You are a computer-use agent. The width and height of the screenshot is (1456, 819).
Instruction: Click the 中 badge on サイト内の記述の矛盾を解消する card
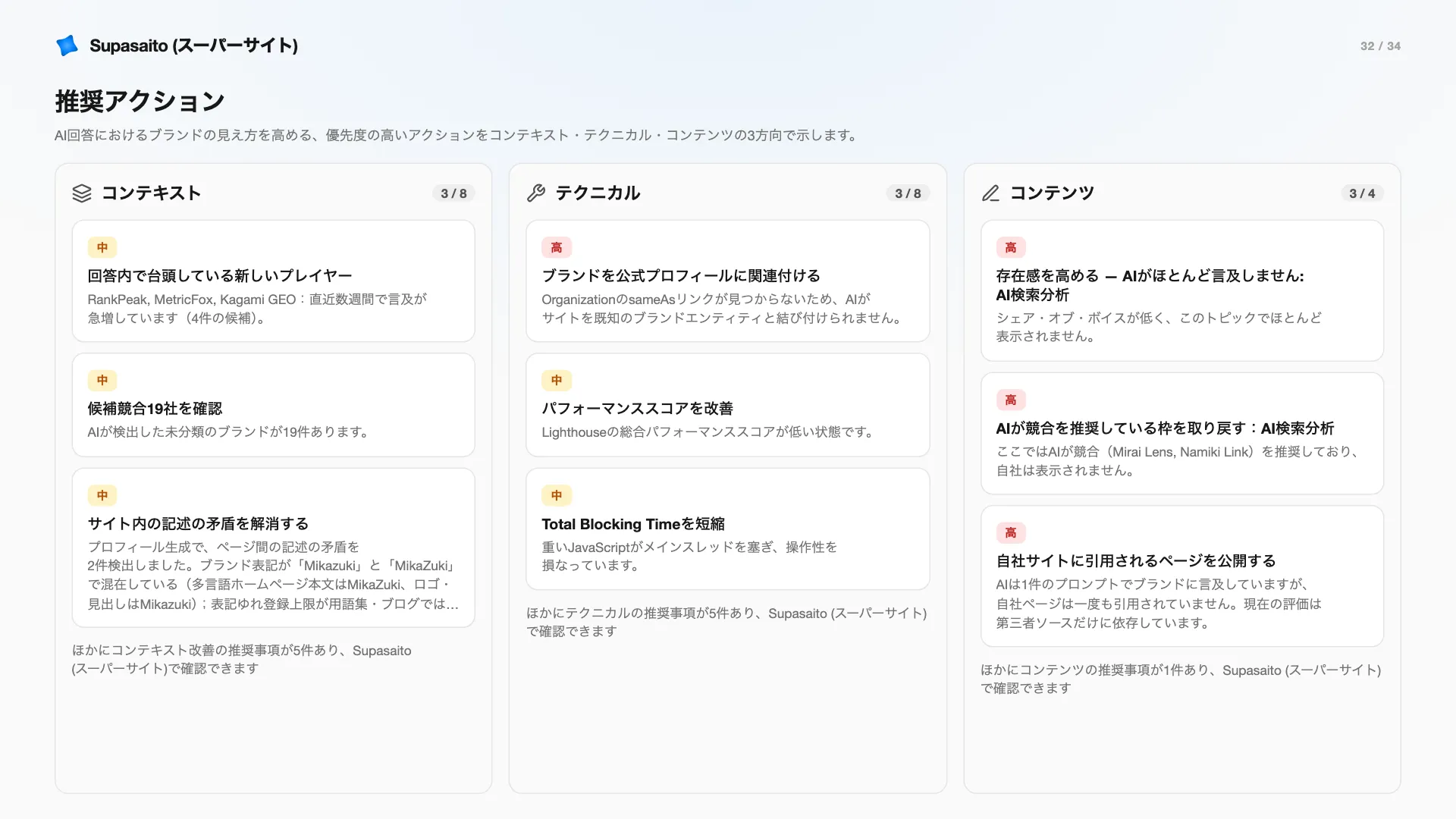click(x=102, y=495)
